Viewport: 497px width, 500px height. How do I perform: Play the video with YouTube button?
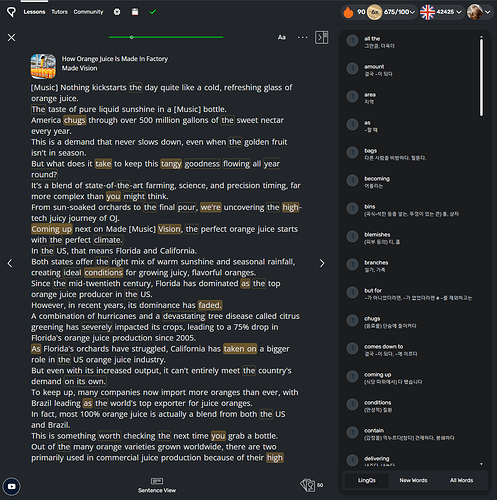[12, 486]
